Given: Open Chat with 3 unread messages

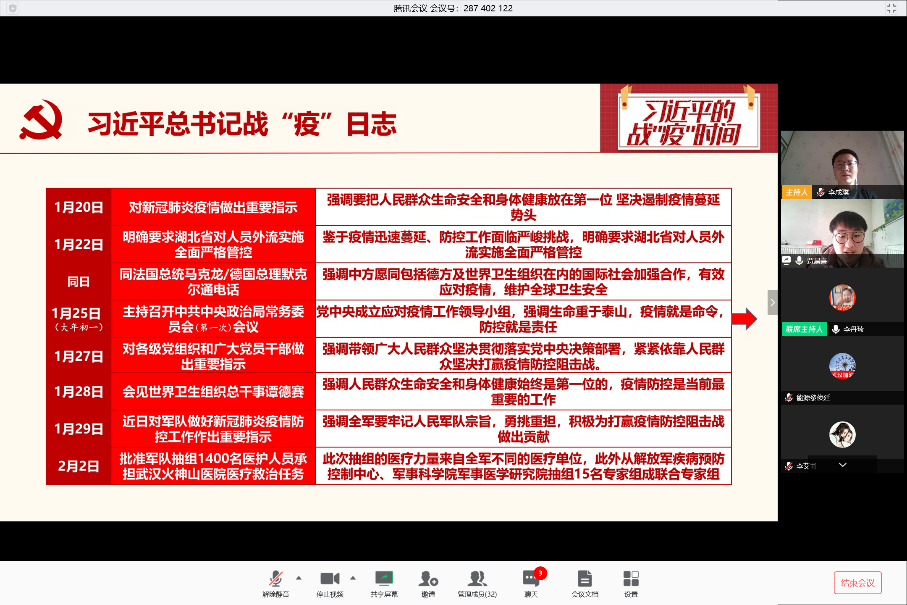Looking at the screenshot, I should tap(530, 579).
